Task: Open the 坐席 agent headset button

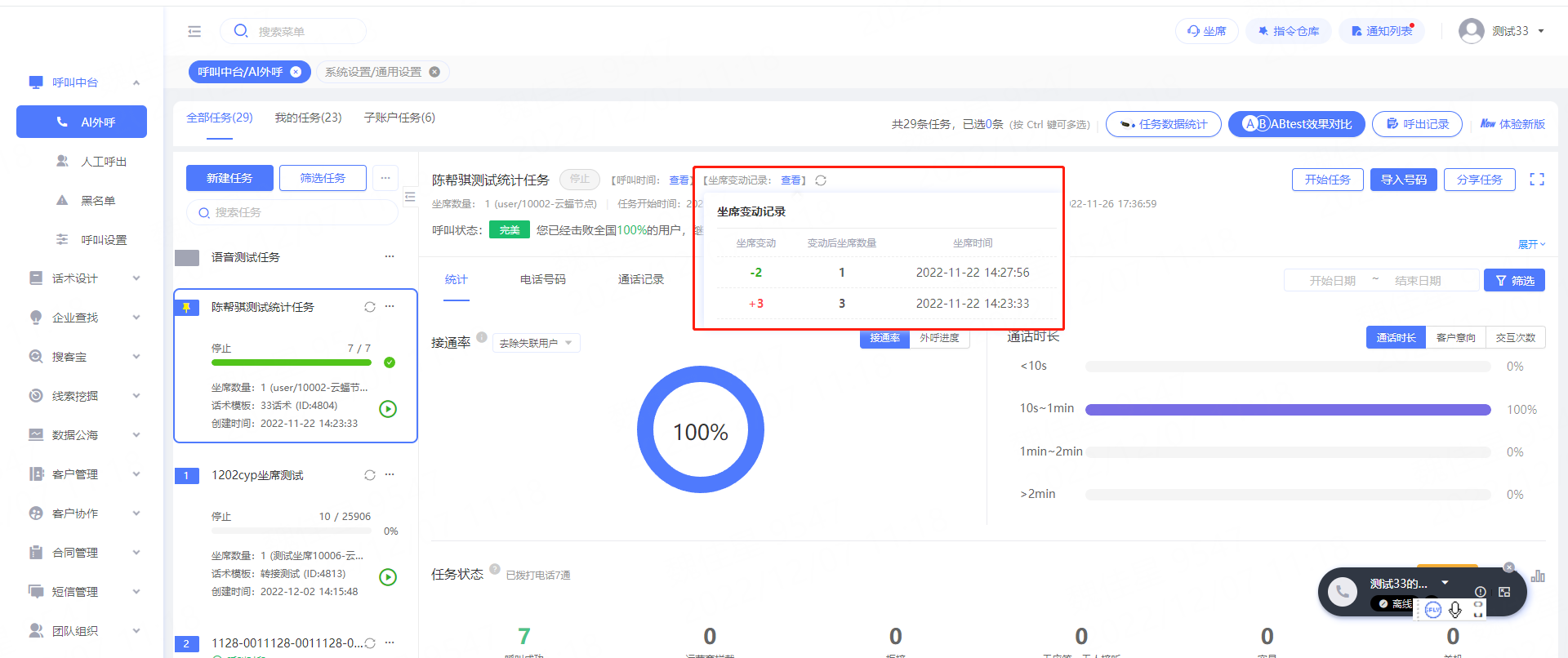Action: pyautogui.click(x=1206, y=31)
